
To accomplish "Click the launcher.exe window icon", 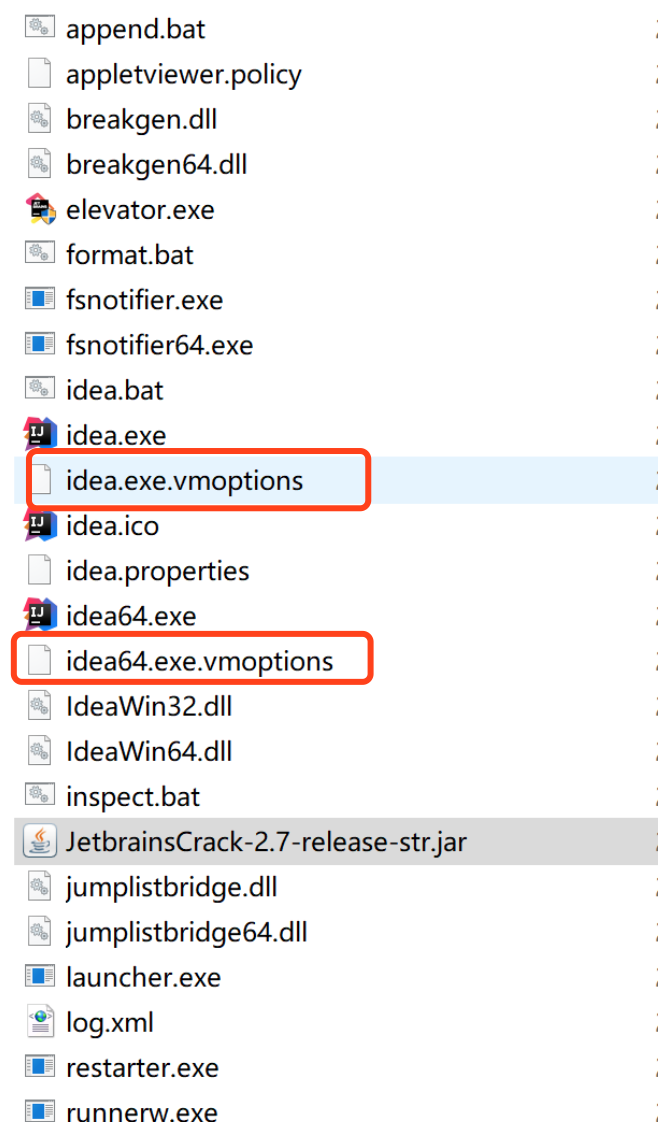I will point(39,977).
